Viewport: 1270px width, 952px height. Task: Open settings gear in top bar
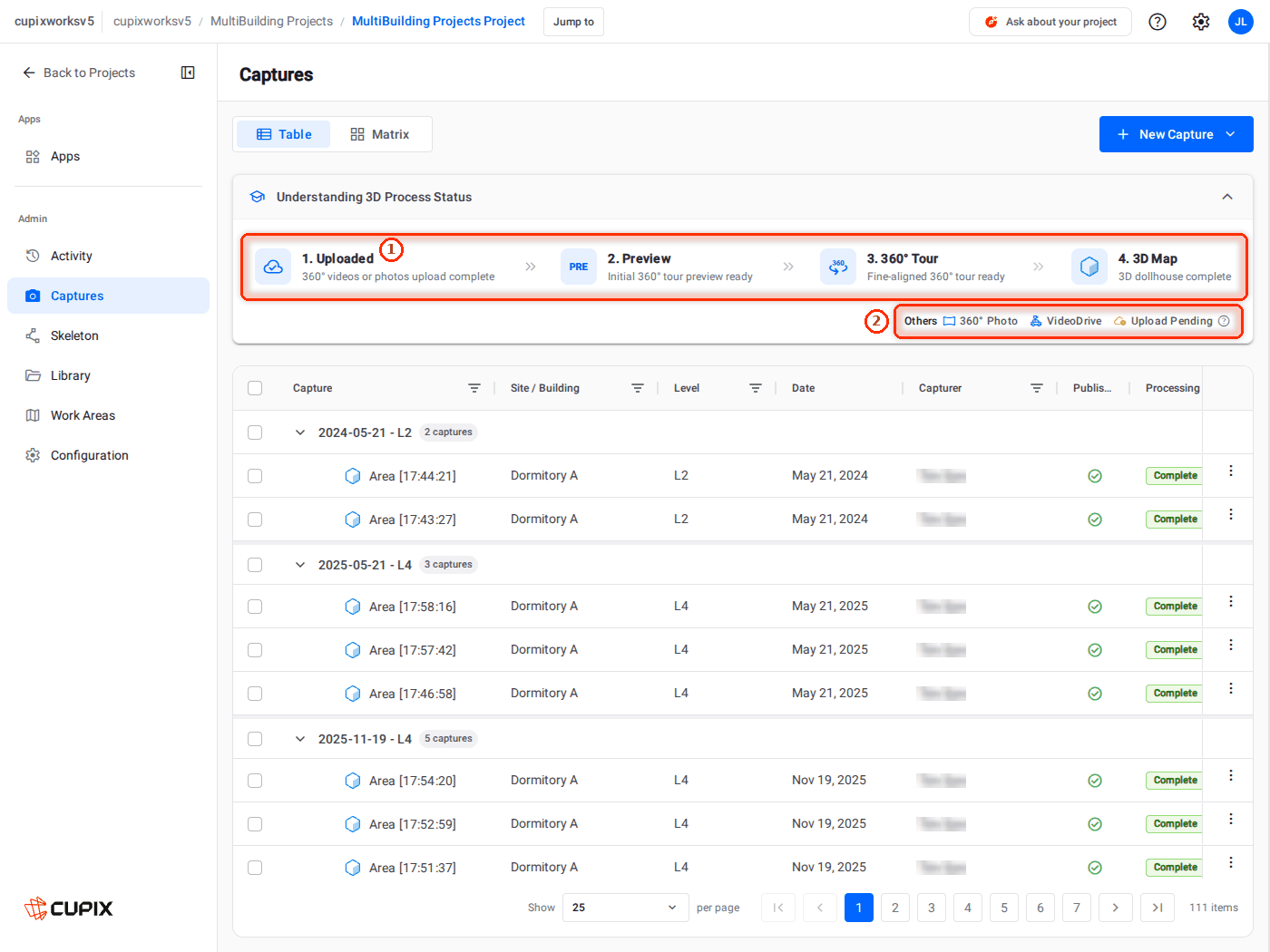pos(1201,22)
